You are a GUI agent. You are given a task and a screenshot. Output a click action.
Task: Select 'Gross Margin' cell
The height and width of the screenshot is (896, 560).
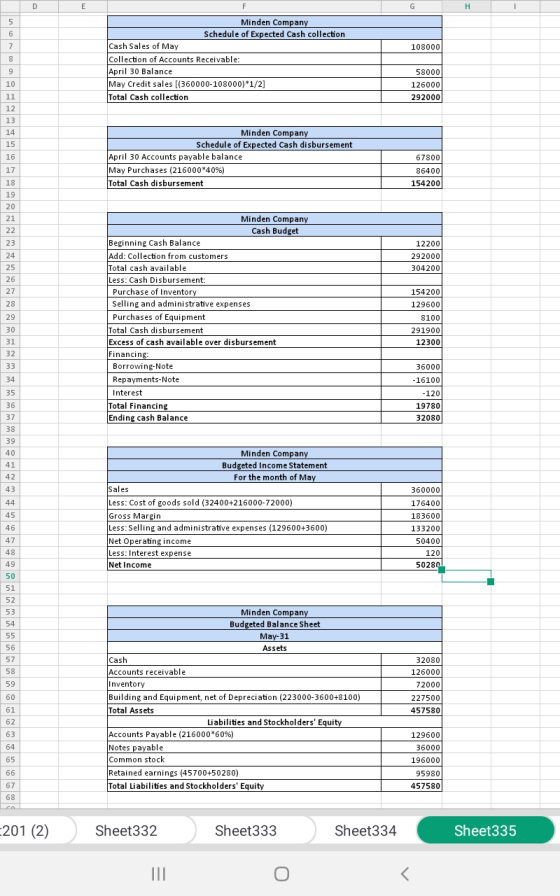[x=244, y=515]
